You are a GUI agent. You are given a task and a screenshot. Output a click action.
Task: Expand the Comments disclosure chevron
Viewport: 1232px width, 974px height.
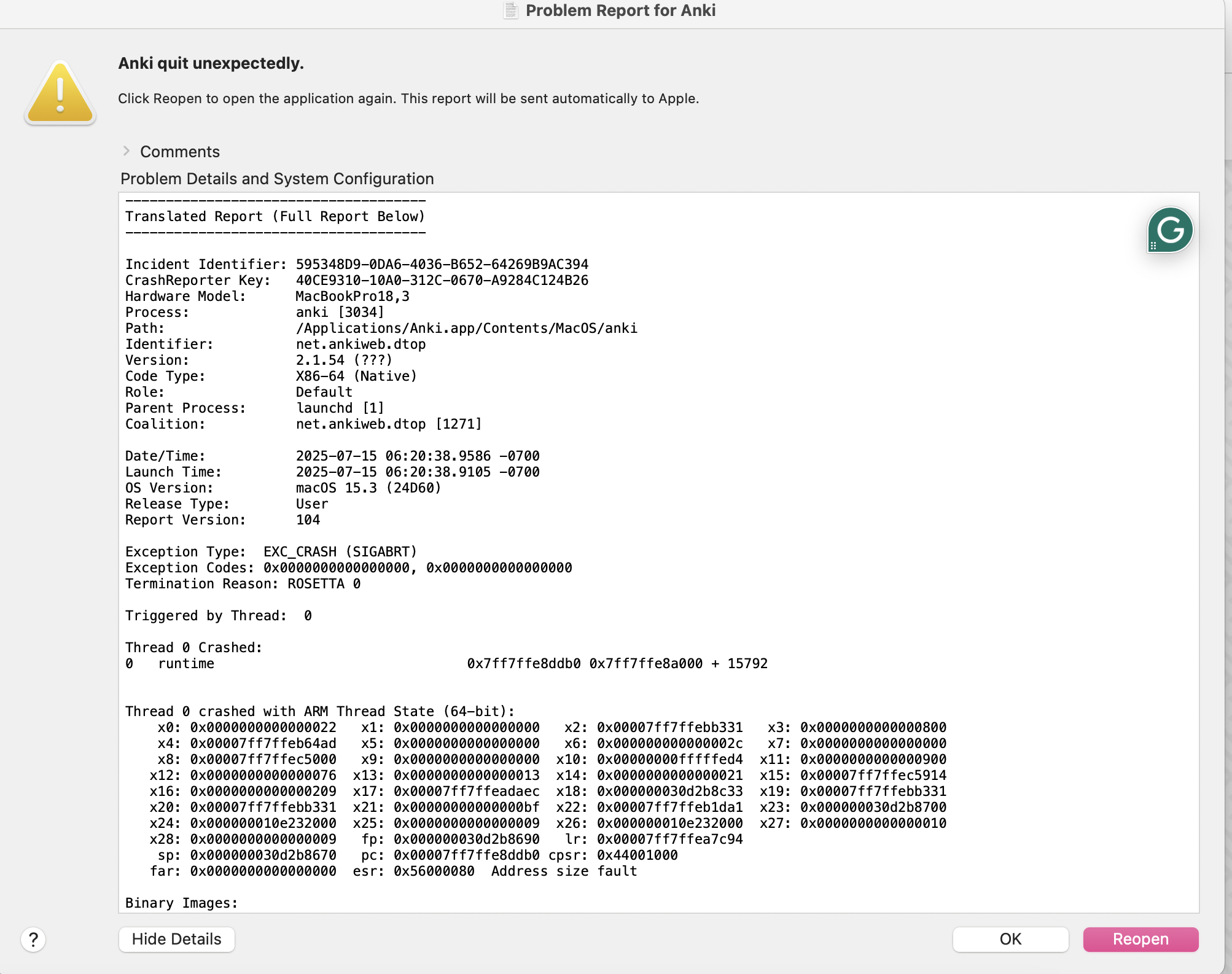pyautogui.click(x=126, y=151)
